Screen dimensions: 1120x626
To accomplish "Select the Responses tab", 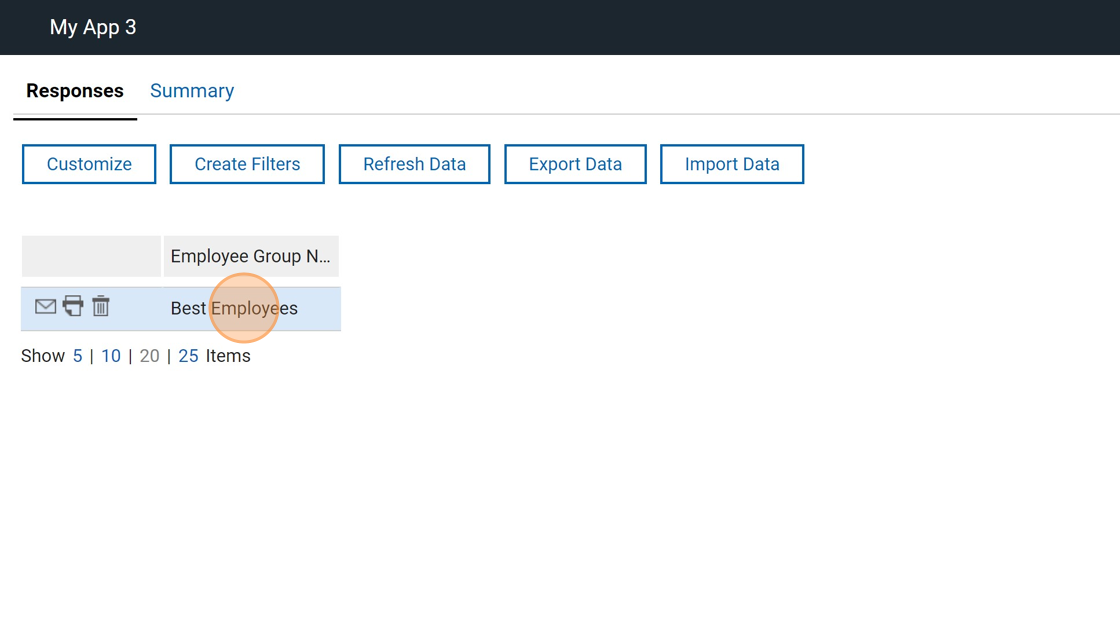I will pyautogui.click(x=75, y=91).
